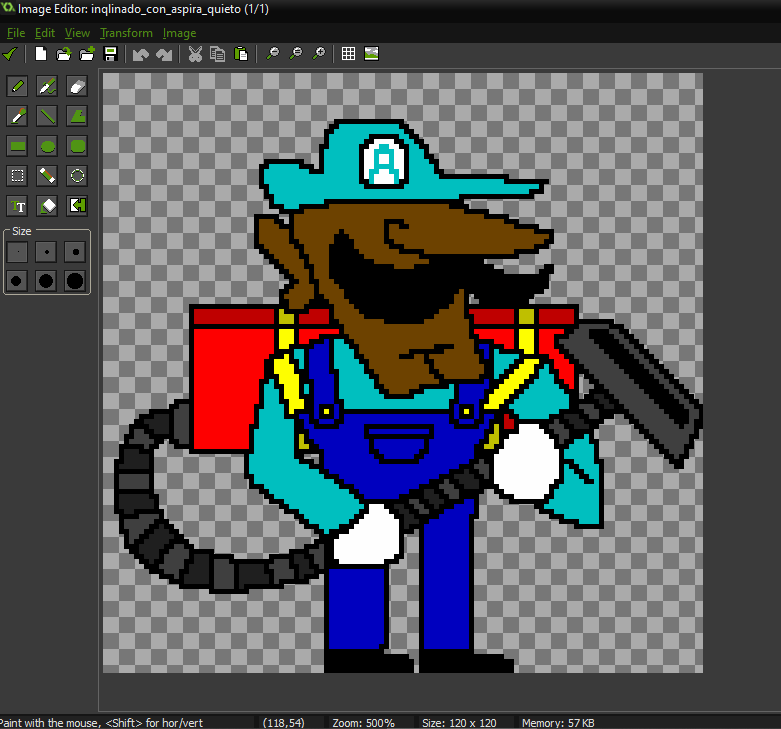Viewport: 781px width, 729px height.
Task: Toggle the landscape picture icon in toolbar
Action: pyautogui.click(x=372, y=53)
